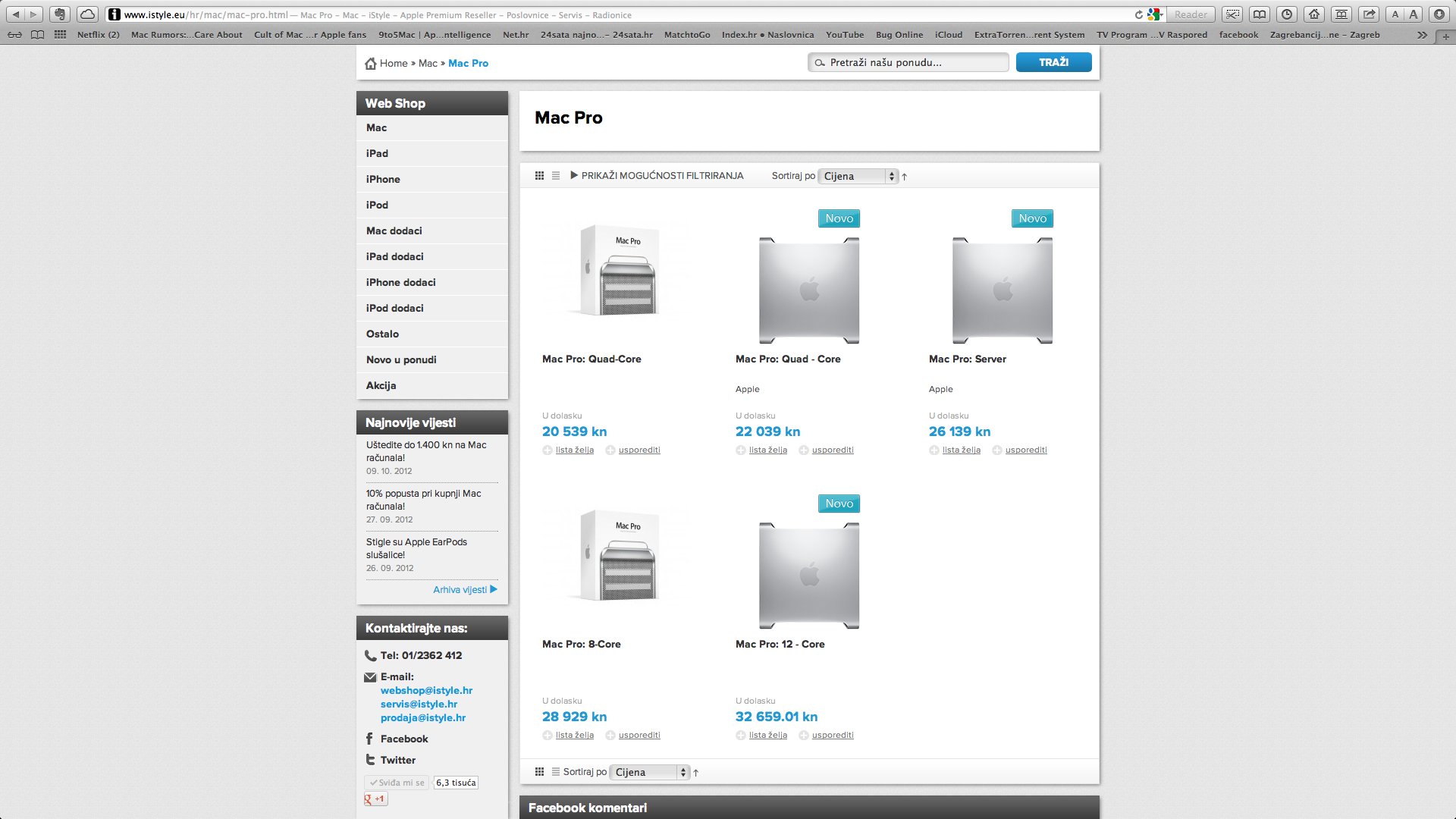Open Reading List glasses icon
The image size is (1456, 819).
click(x=14, y=35)
